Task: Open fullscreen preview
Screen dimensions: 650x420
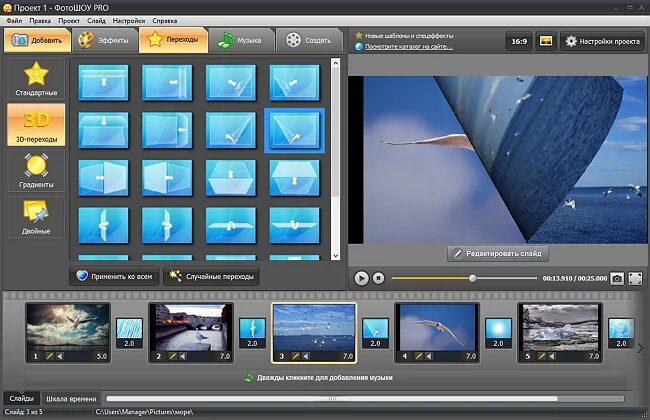Action: (x=635, y=279)
